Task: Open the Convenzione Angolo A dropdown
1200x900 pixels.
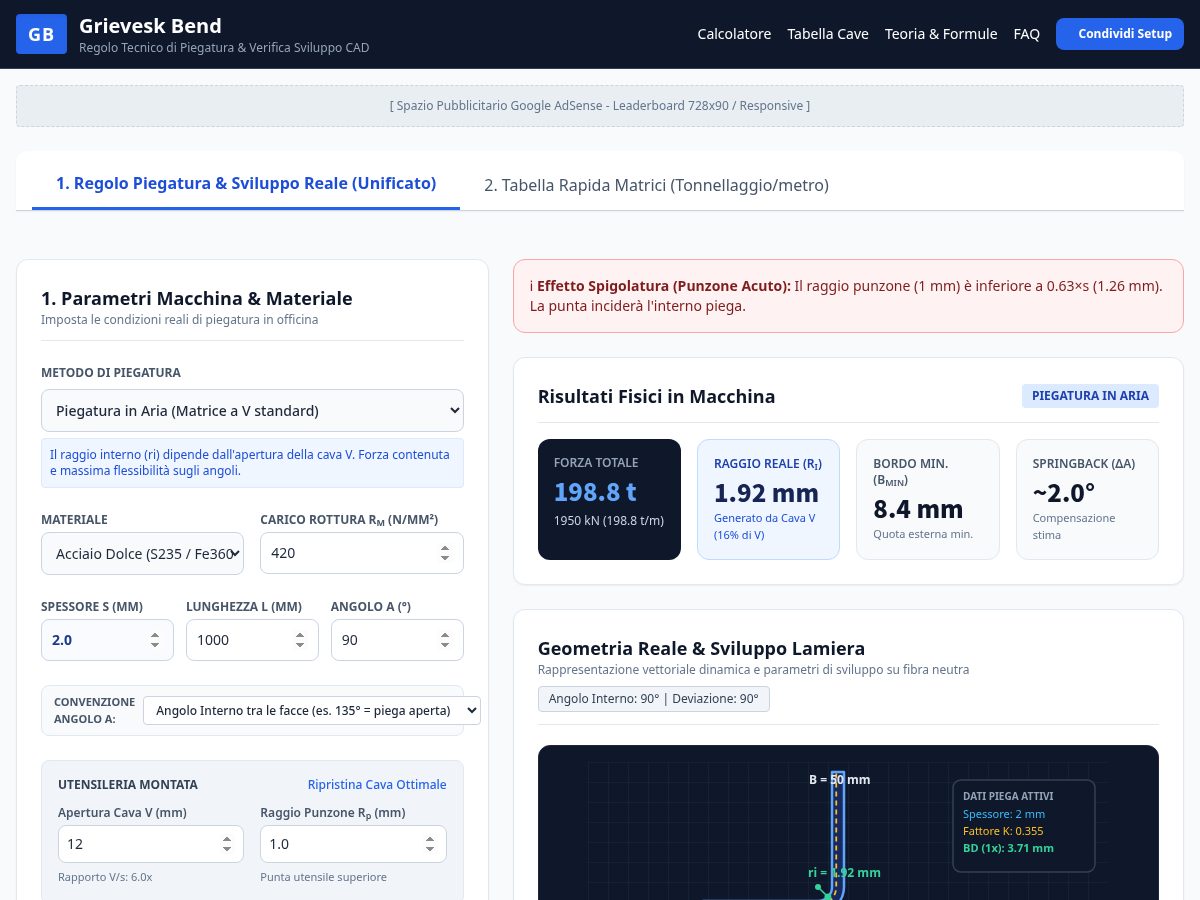Action: [x=312, y=710]
